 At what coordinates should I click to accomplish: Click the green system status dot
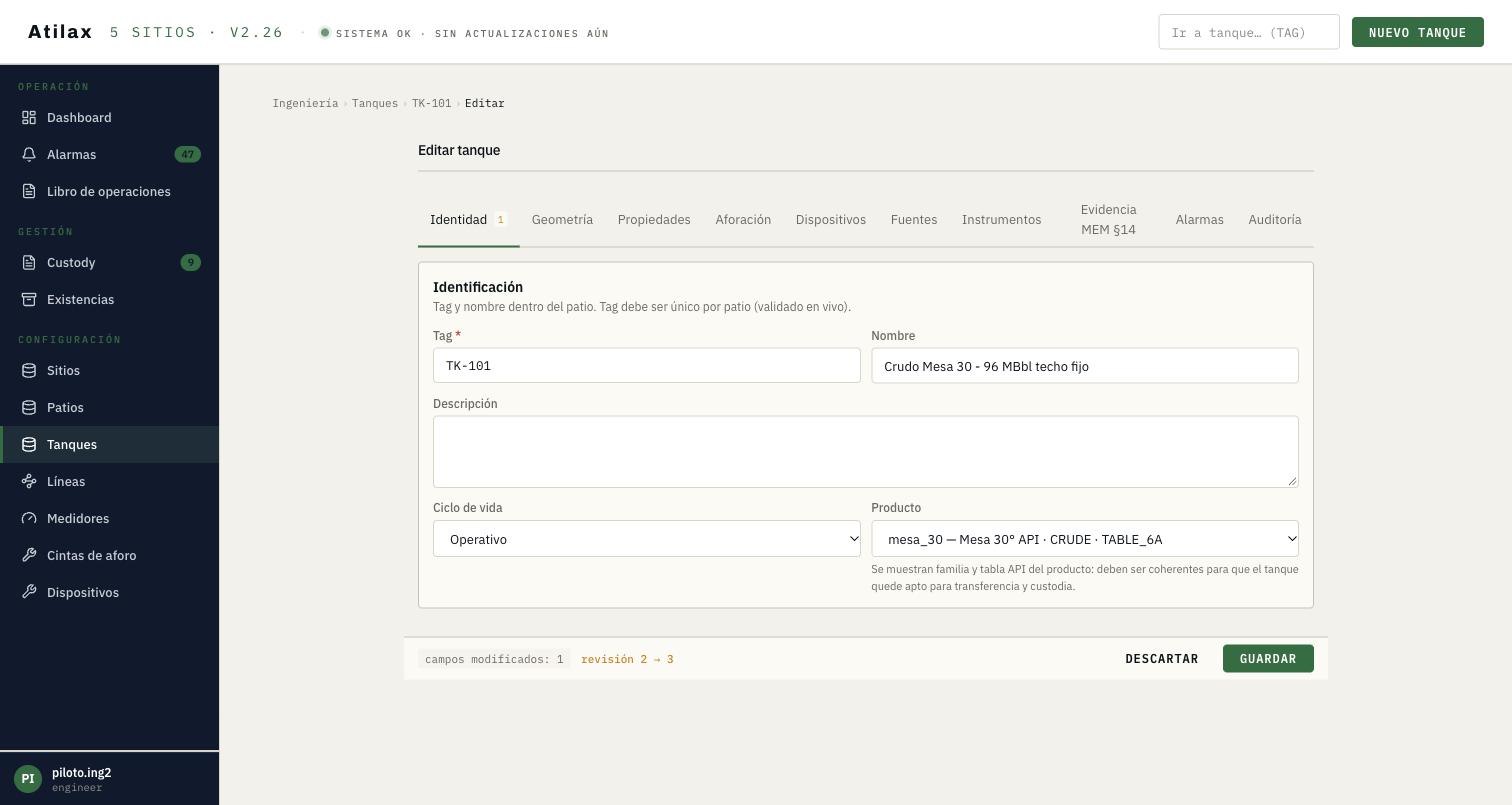coord(325,33)
